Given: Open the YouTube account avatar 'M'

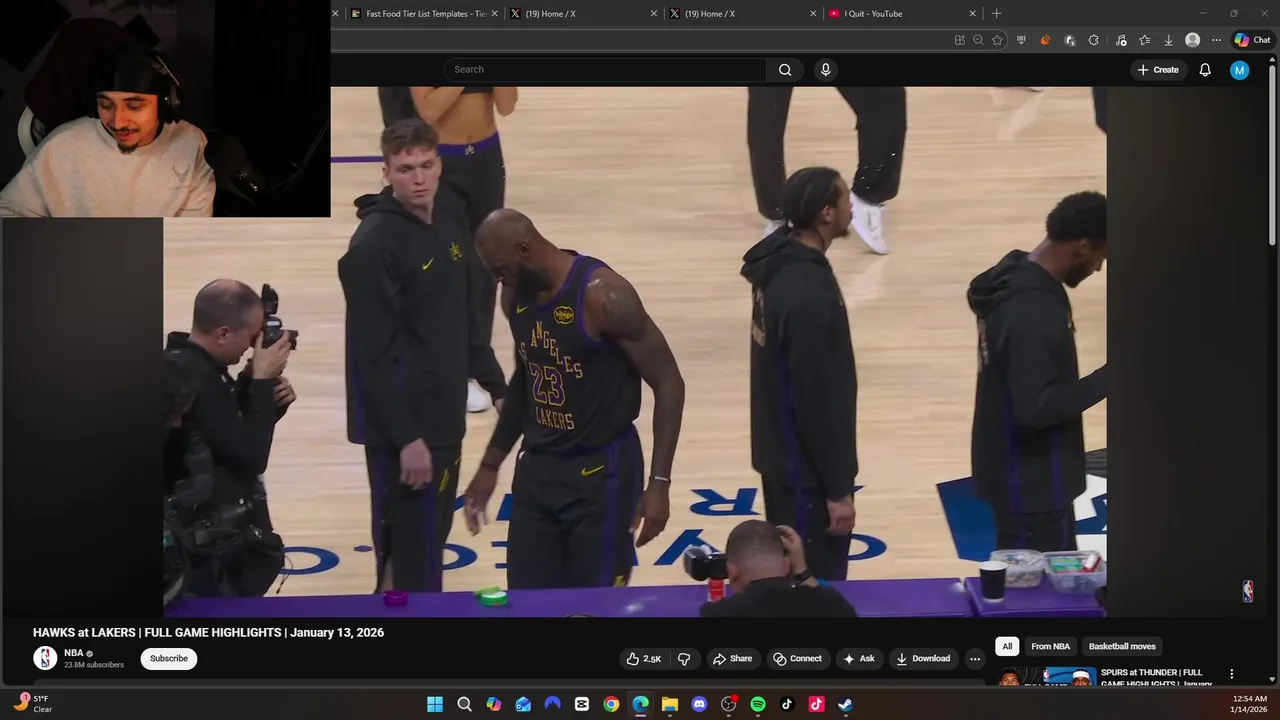Looking at the screenshot, I should 1239,70.
